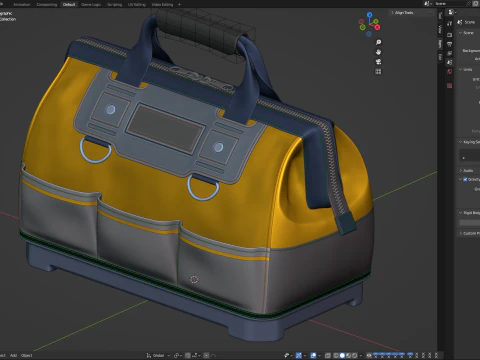This screenshot has width=480, height=360.
Task: Open the Render properties tab icon
Action: click(x=449, y=35)
